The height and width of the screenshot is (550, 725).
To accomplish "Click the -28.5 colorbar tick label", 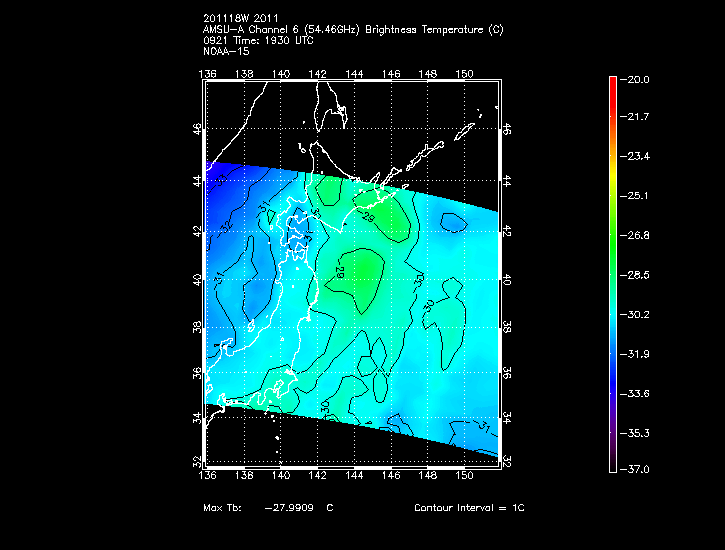I will coord(637,274).
